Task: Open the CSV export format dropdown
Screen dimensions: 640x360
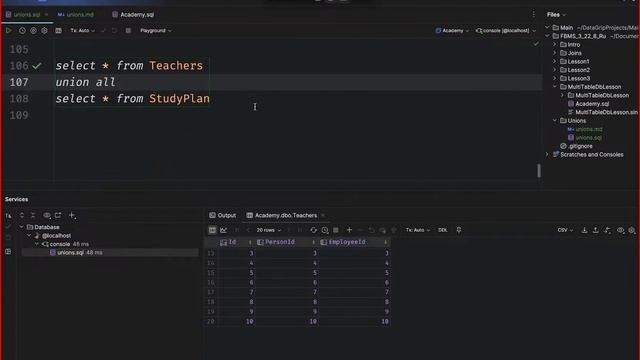Action: (x=565, y=230)
